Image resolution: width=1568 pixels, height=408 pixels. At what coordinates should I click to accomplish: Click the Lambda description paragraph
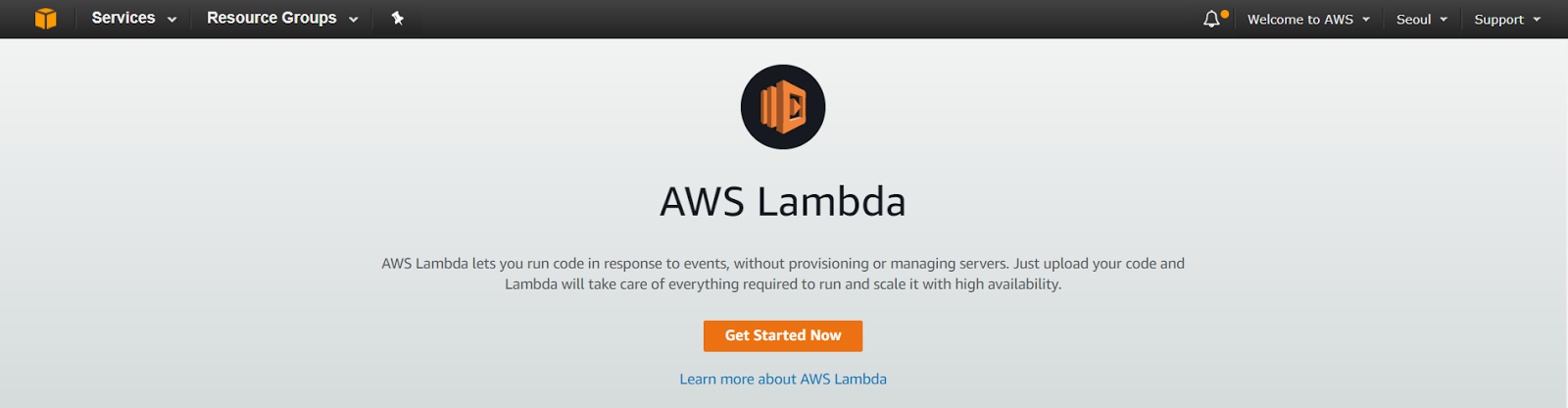[783, 274]
